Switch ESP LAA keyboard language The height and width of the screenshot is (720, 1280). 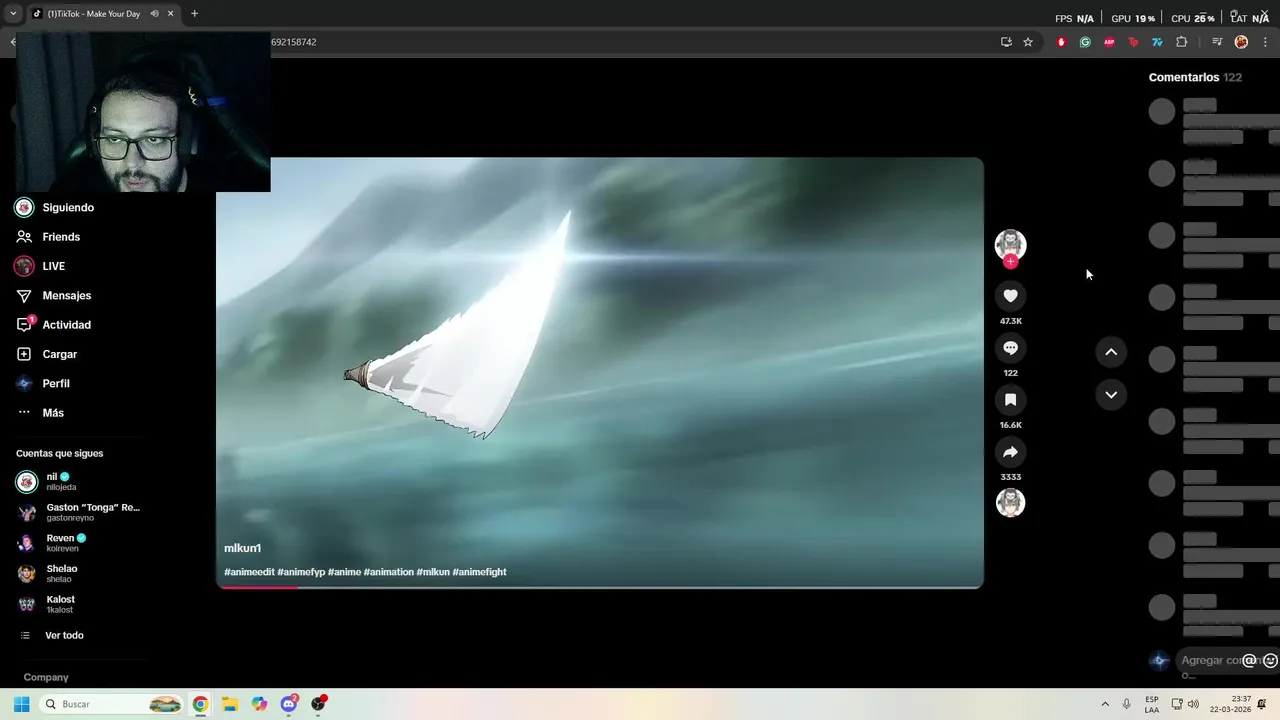pyautogui.click(x=1152, y=704)
